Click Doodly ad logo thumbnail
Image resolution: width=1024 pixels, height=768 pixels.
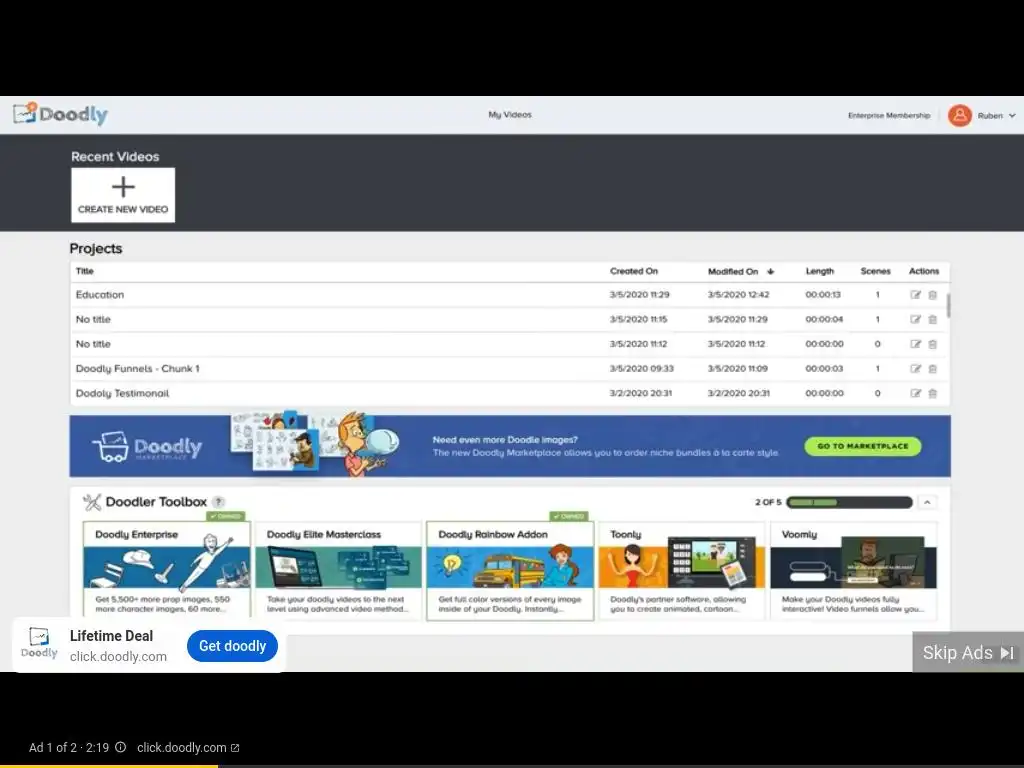click(x=39, y=643)
